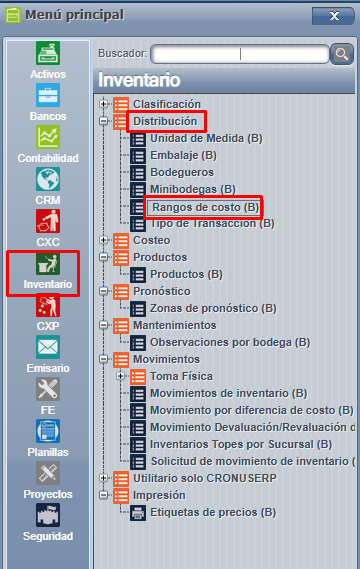Screen dimensions: 360x569
Task: Open Movimientos de inventario (B)
Action: [229, 393]
